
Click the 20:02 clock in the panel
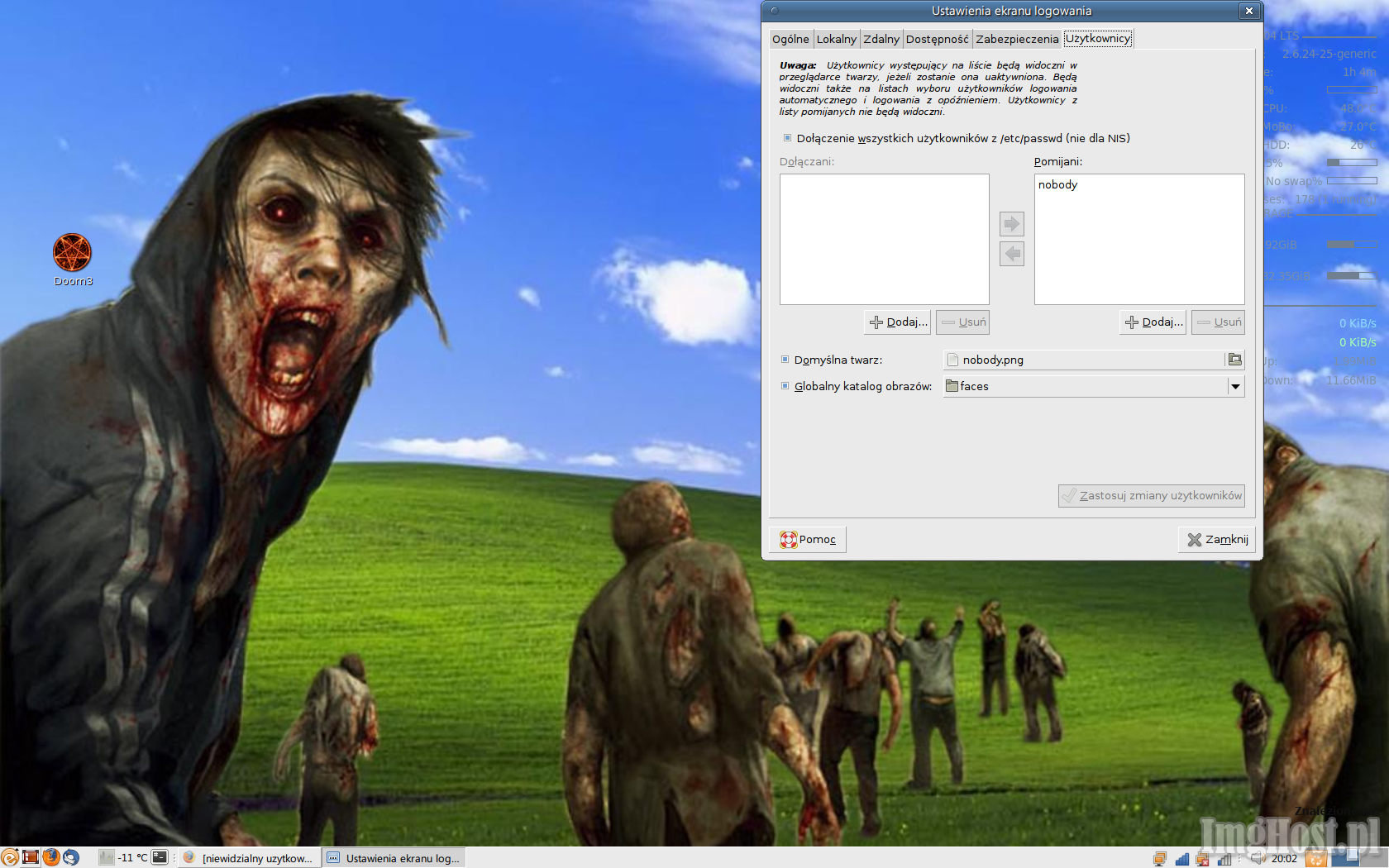[1284, 858]
